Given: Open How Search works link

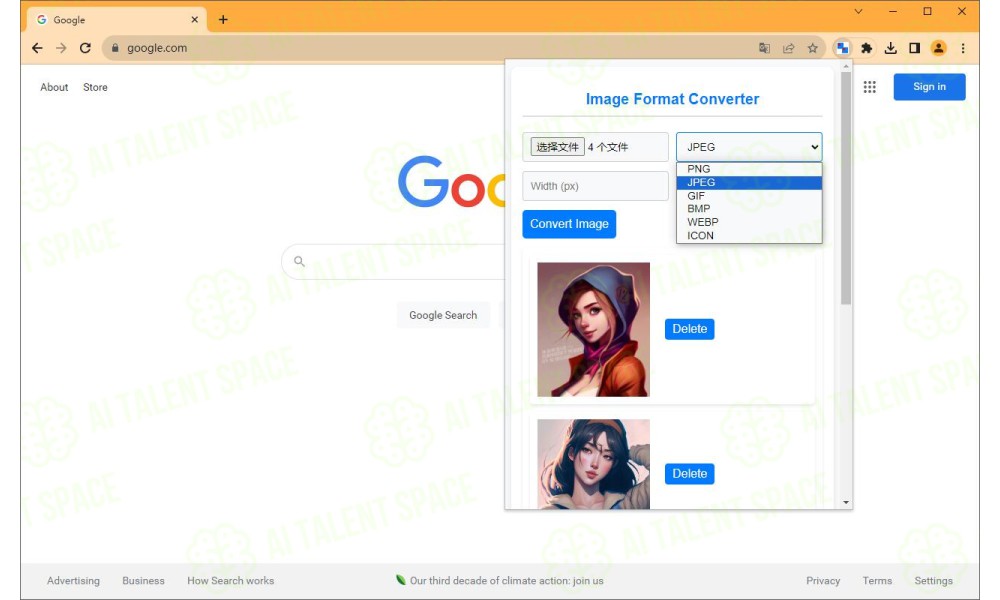Looking at the screenshot, I should coord(230,581).
